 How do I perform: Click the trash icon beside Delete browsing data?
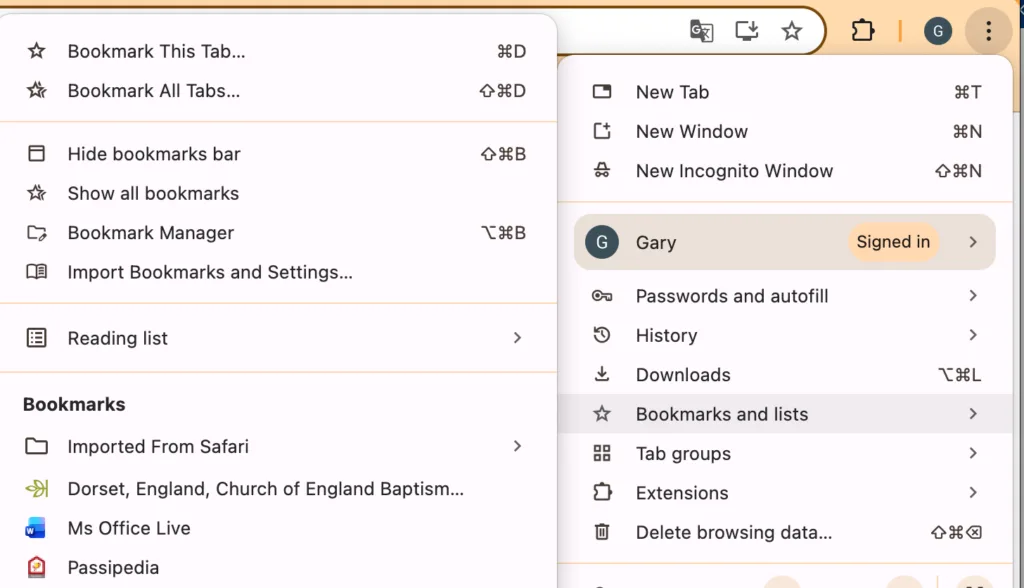(x=602, y=532)
